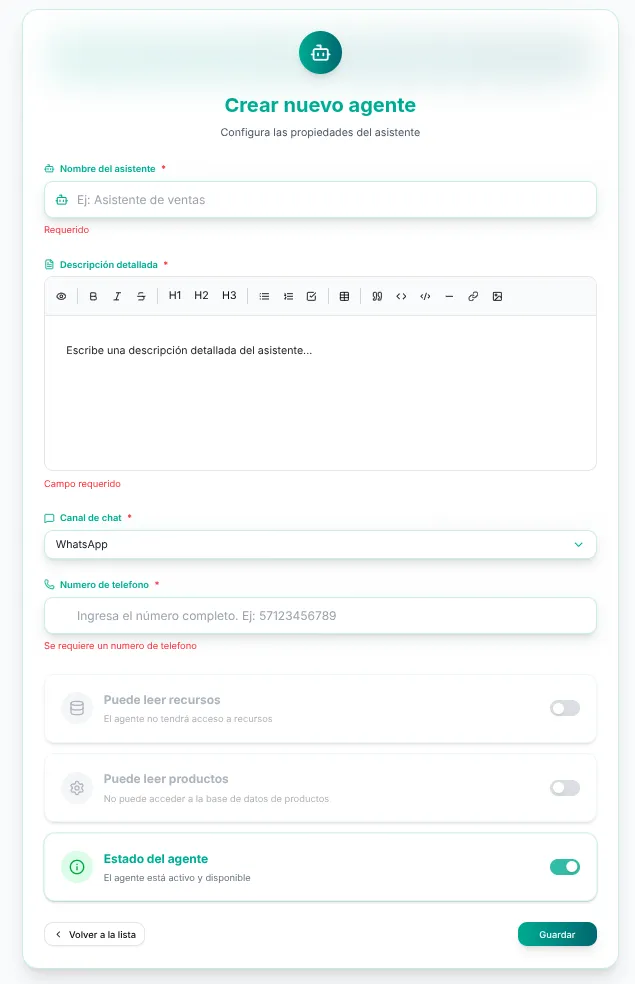Disable the Estado del agente switch

[x=565, y=867]
